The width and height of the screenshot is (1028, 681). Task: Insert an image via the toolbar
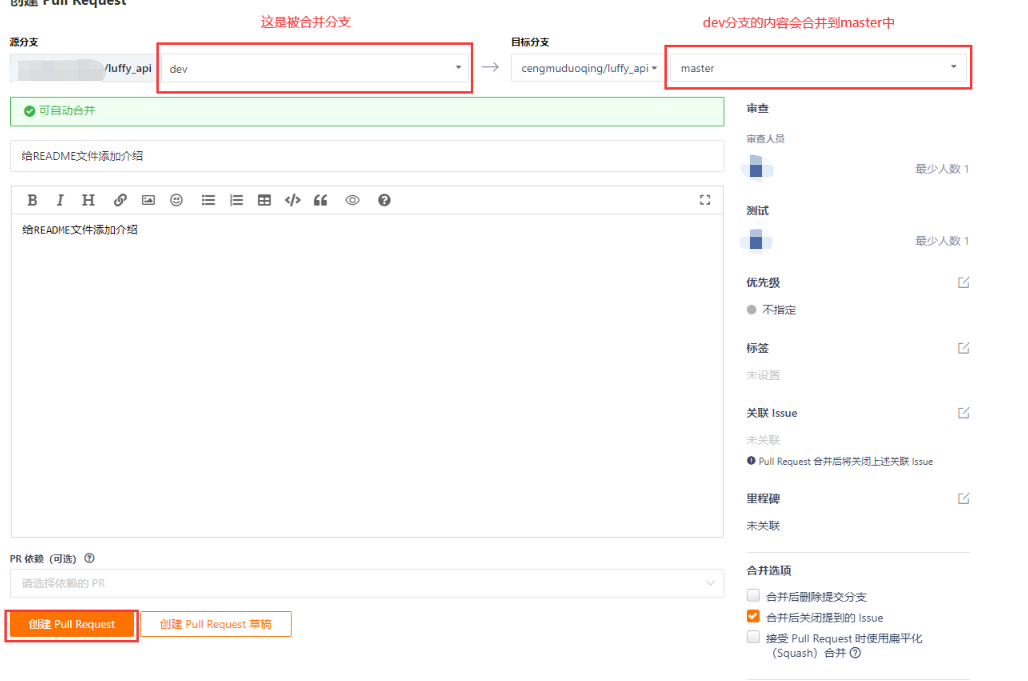tap(148, 200)
